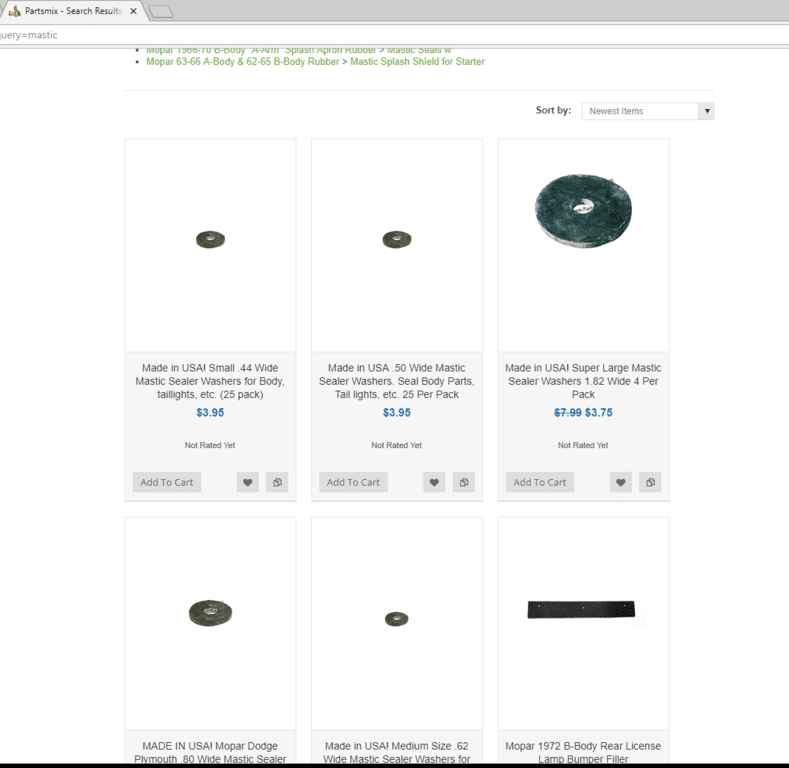The height and width of the screenshot is (768, 789).
Task: Open a new browser tab
Action: coord(161,11)
